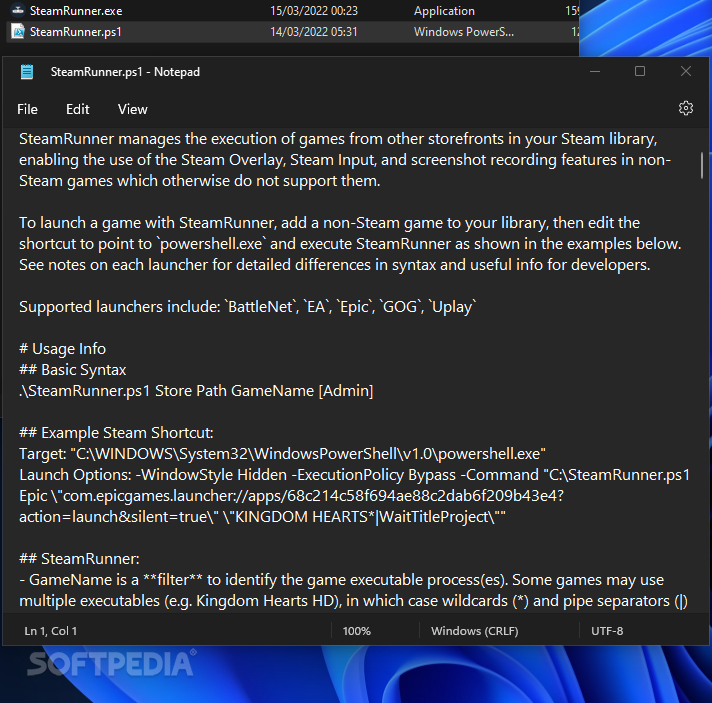The image size is (712, 703).
Task: Click the 'Supported launchers include' line
Action: [247, 307]
